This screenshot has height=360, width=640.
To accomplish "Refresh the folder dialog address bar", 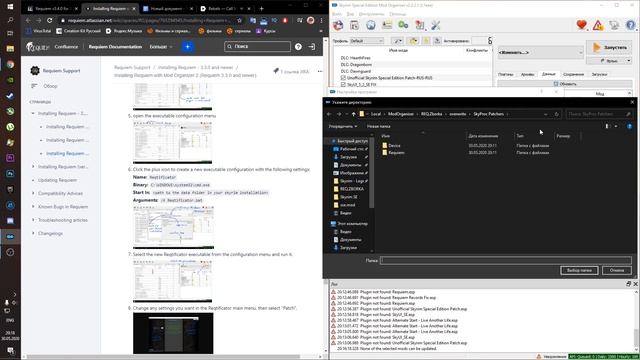I will pyautogui.click(x=556, y=114).
